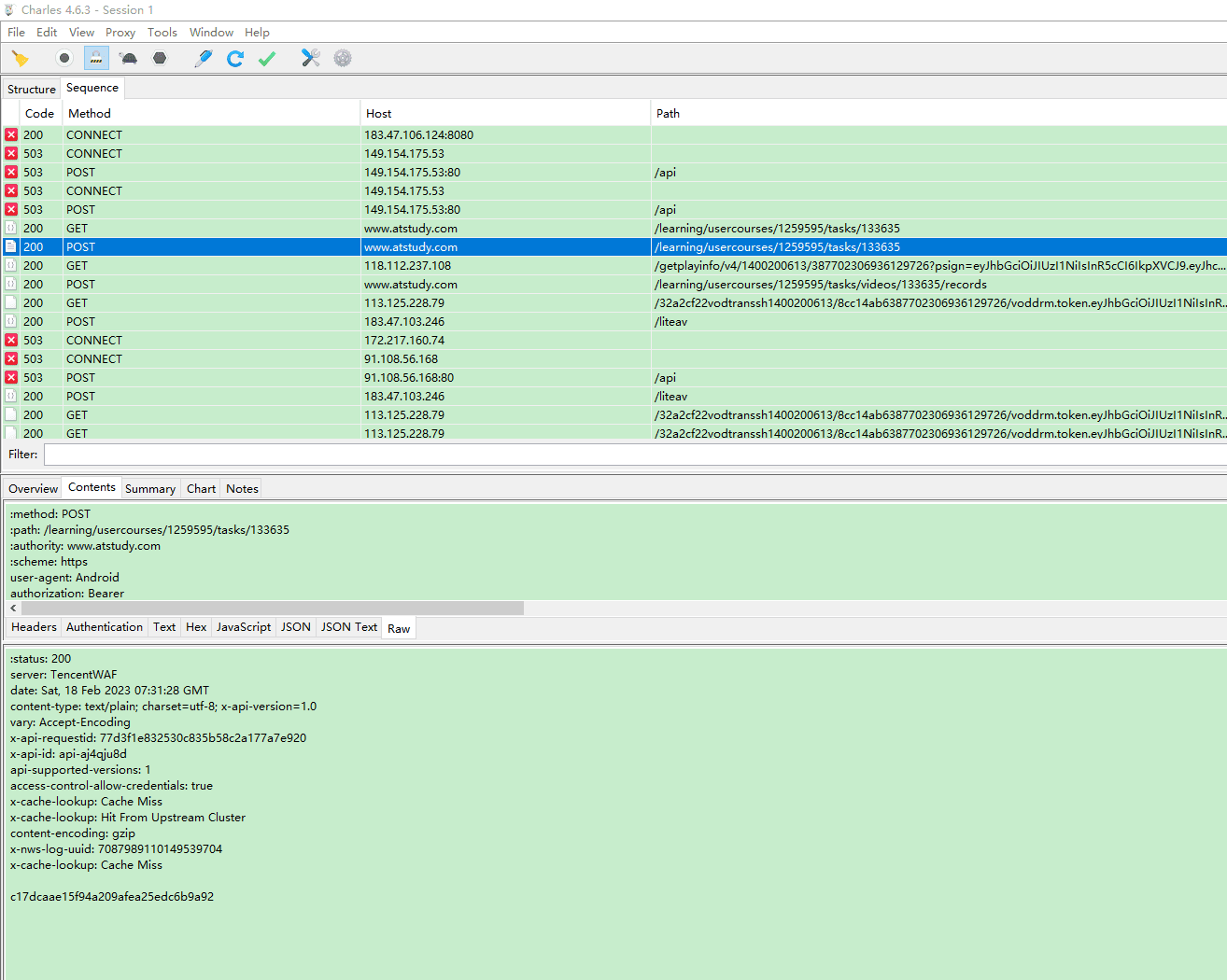The height and width of the screenshot is (980, 1227).
Task: Select the CONNECT 183.47.106.124:8080 row
Action: pos(613,134)
